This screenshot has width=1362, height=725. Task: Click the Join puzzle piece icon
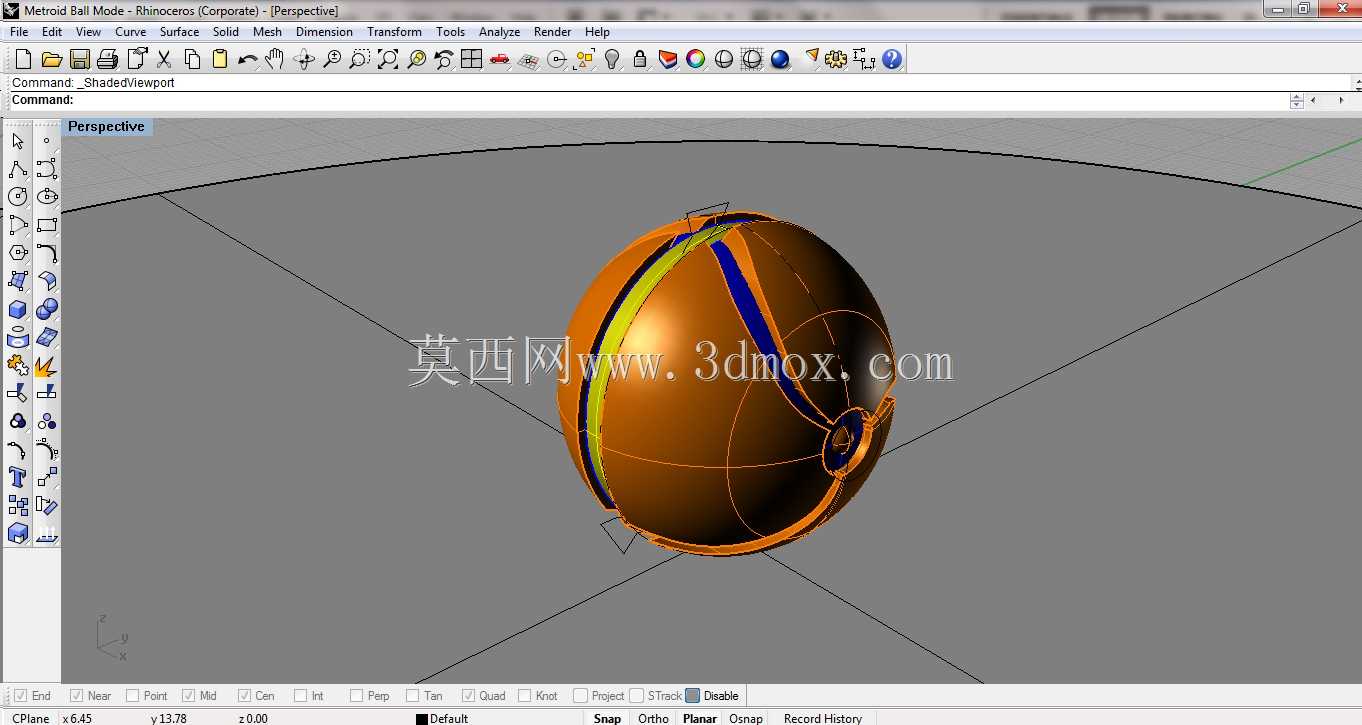pyautogui.click(x=18, y=365)
